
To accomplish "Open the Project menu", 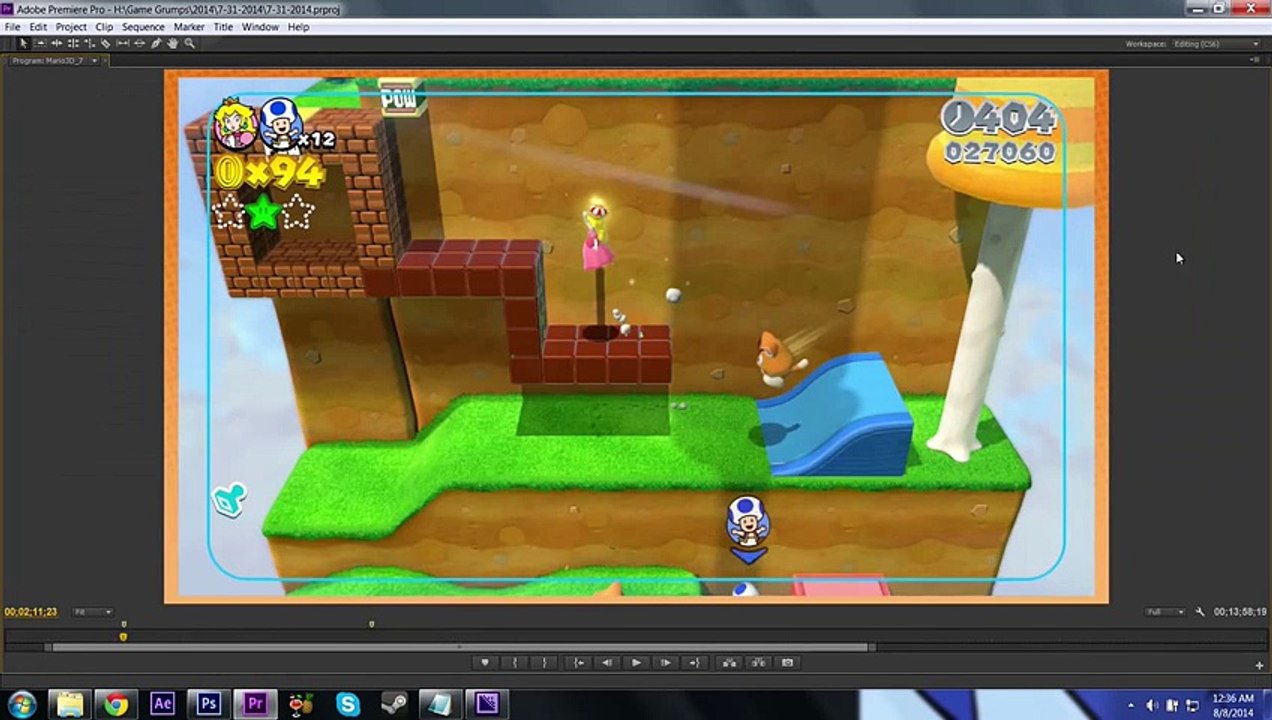I will point(71,27).
